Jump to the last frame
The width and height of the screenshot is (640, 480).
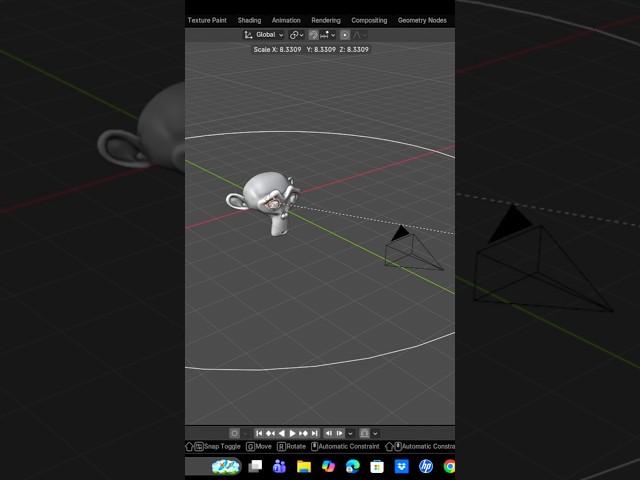[x=314, y=433]
